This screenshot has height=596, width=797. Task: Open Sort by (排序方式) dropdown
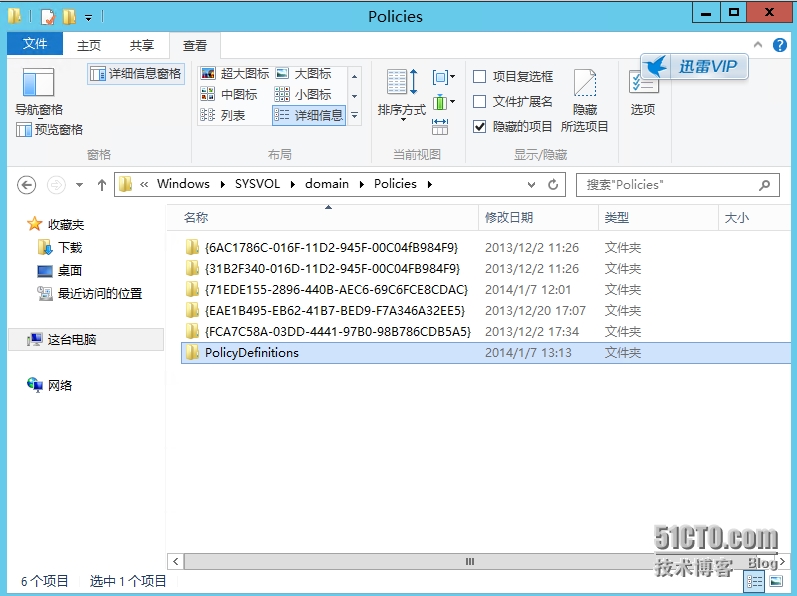pyautogui.click(x=402, y=94)
